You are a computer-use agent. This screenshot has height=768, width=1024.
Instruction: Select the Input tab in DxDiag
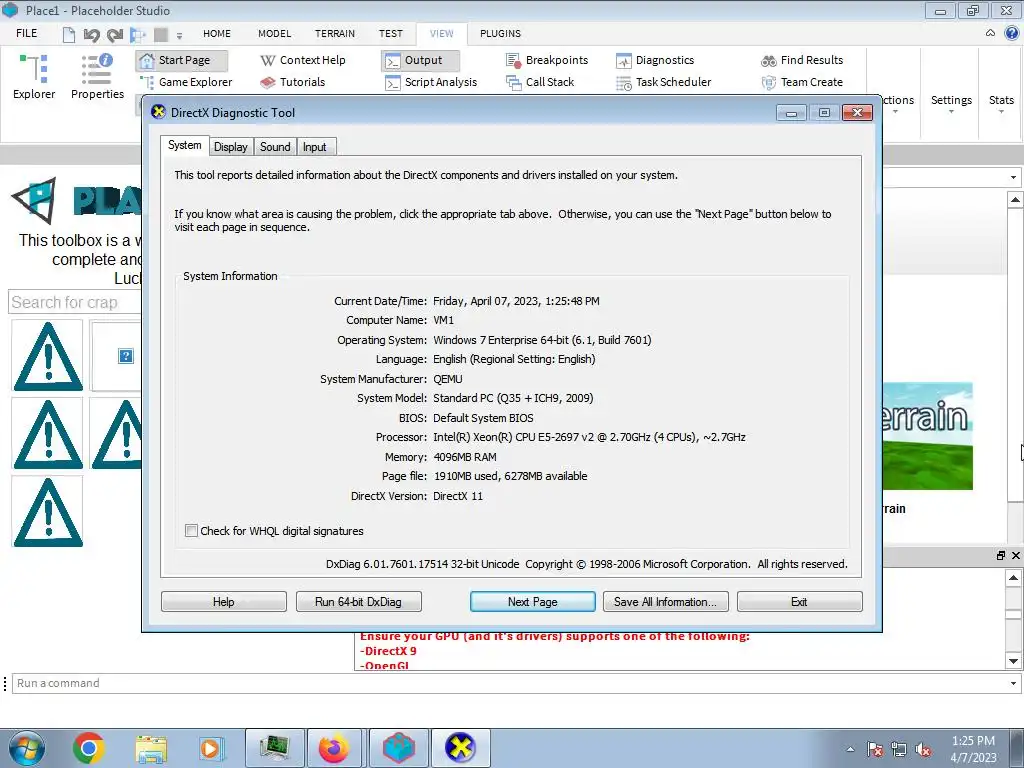pos(315,147)
